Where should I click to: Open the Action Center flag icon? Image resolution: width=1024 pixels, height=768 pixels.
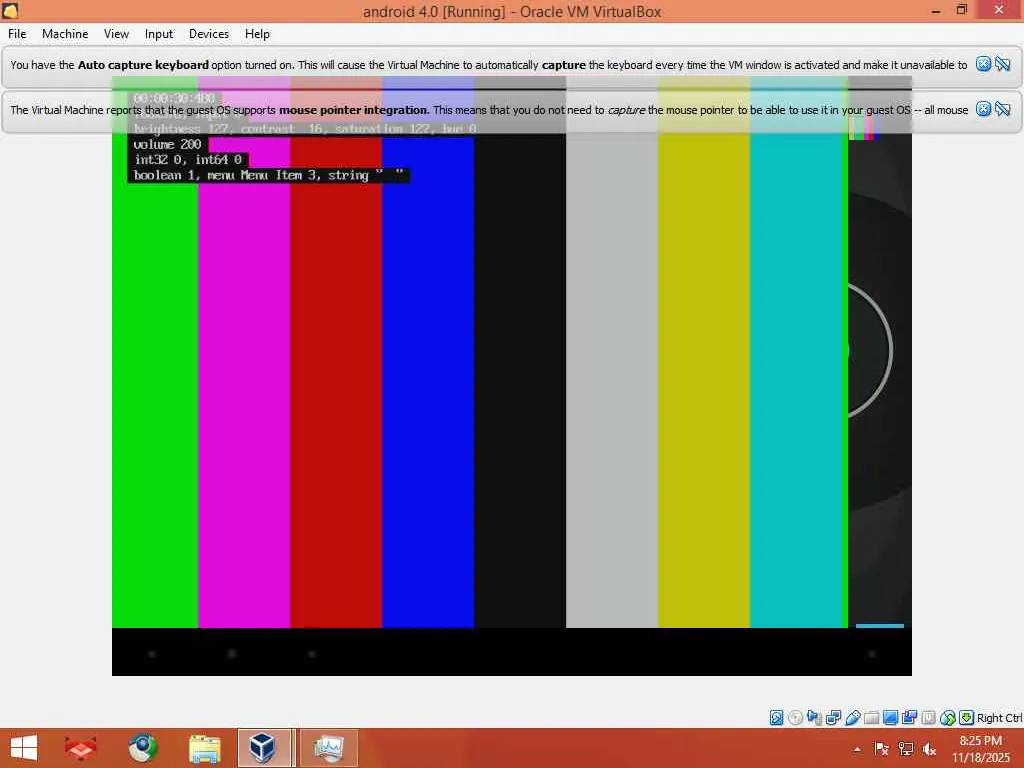point(881,749)
